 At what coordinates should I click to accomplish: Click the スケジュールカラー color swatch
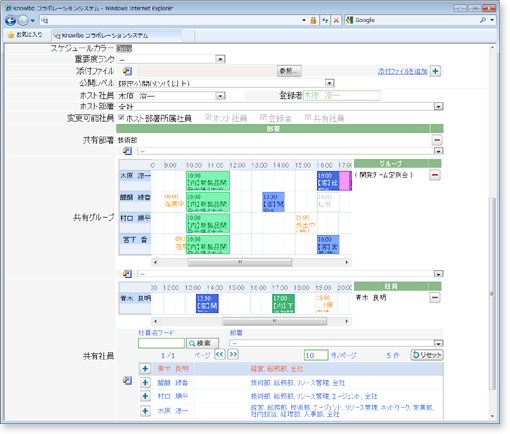[124, 49]
